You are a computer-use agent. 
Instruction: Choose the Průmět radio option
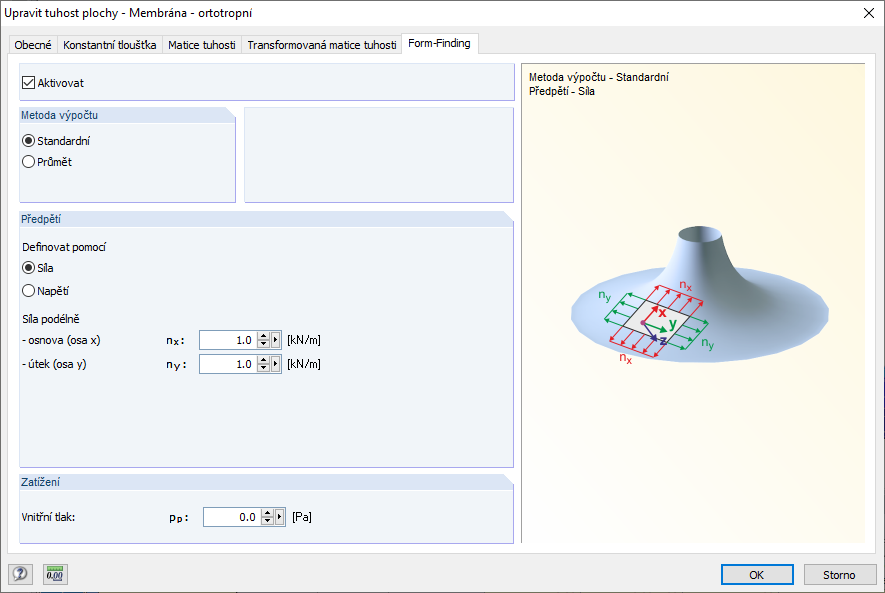point(28,161)
